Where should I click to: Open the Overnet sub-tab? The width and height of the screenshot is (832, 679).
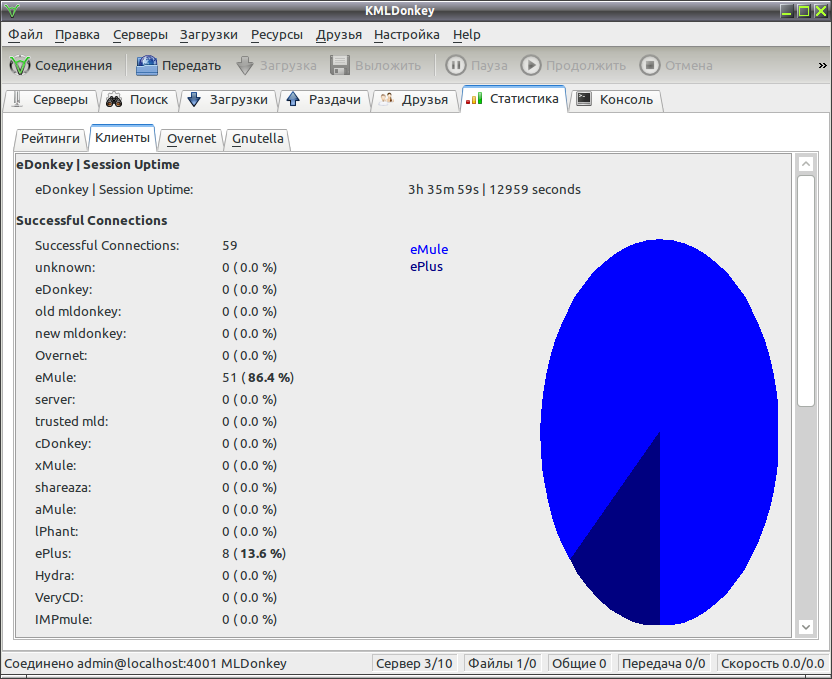pos(191,139)
